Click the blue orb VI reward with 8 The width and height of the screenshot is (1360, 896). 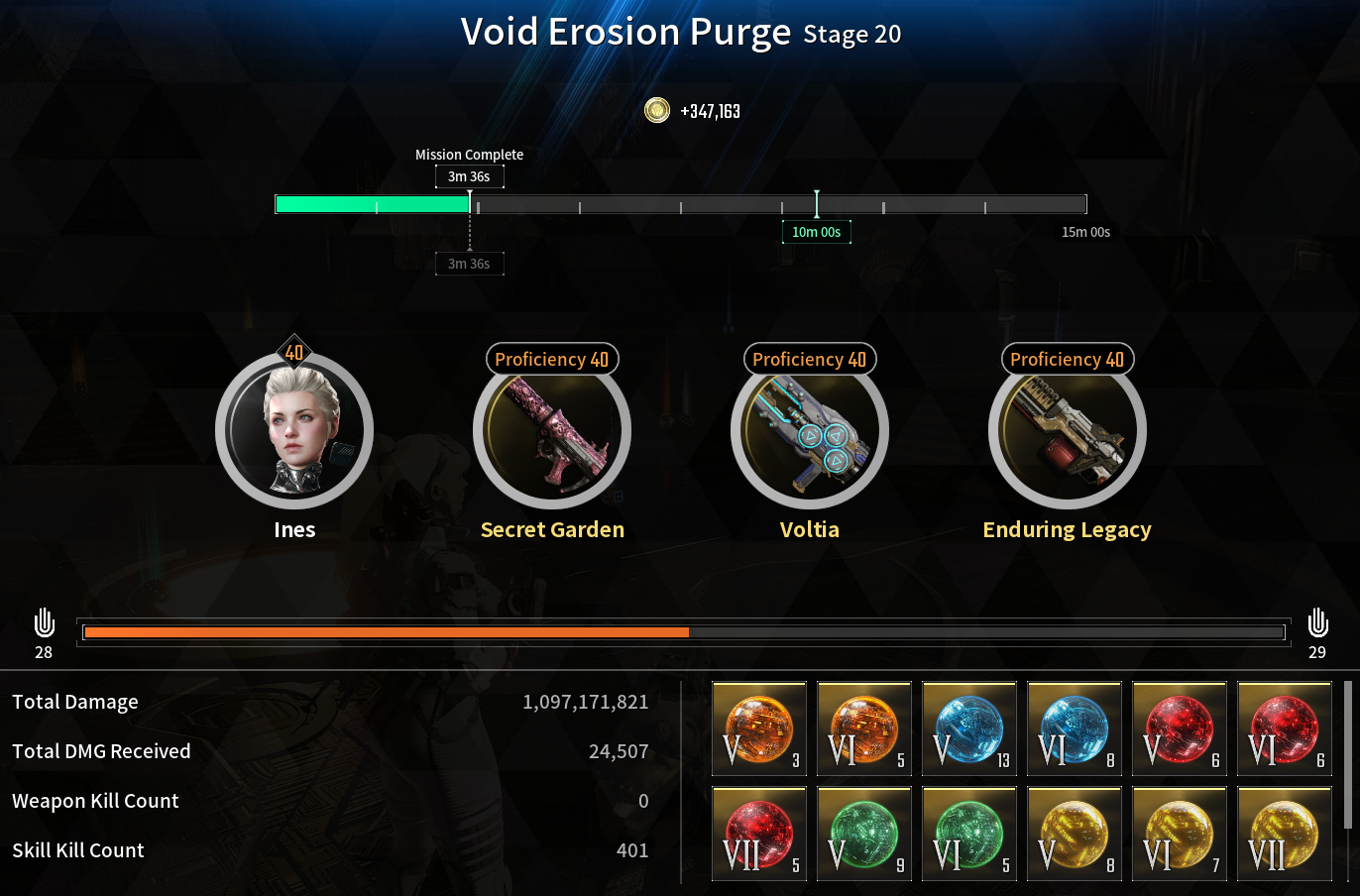click(1075, 728)
